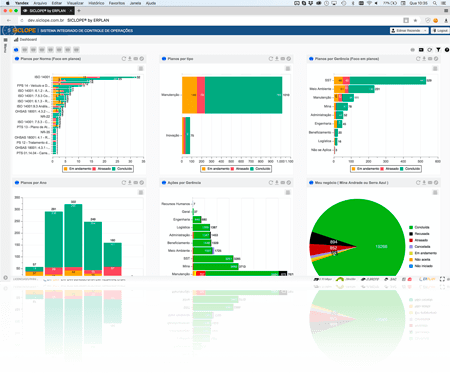The width and height of the screenshot is (450, 373).
Task: Toggle fullscreen icon in the bottom bar
Action: 442,279
